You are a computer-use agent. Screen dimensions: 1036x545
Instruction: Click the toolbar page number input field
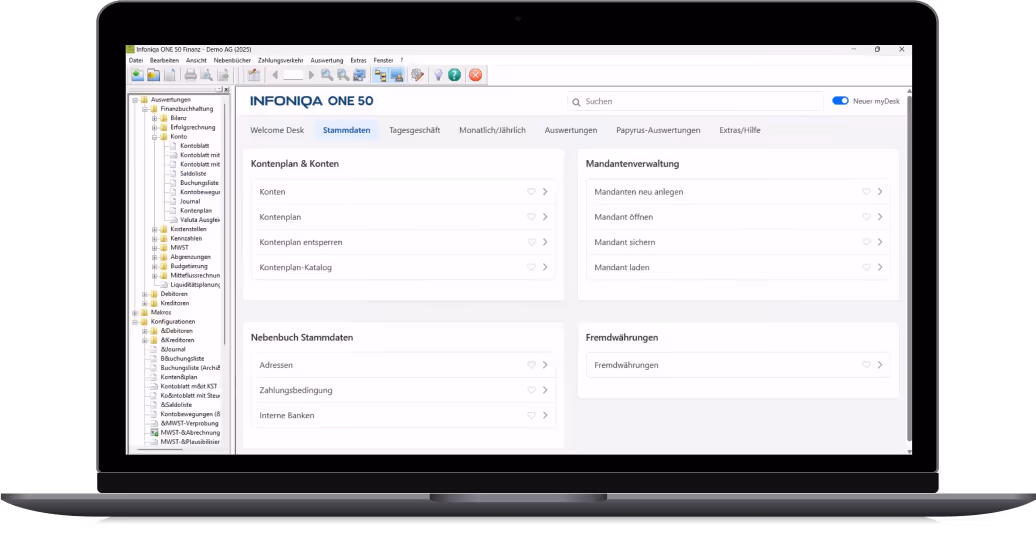click(293, 75)
